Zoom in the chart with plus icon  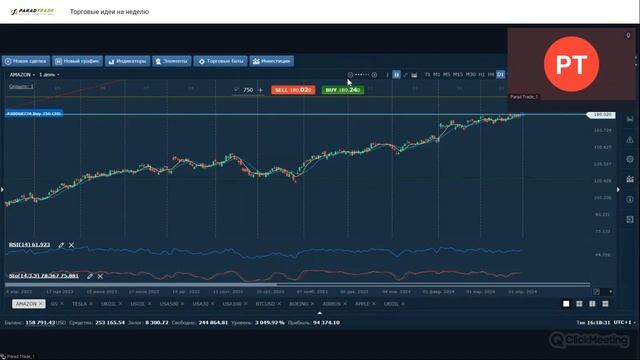pyautogui.click(x=374, y=75)
